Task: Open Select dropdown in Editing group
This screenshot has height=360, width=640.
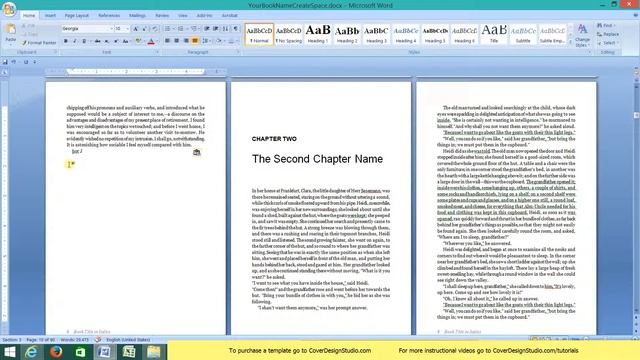Action: pyautogui.click(x=608, y=43)
